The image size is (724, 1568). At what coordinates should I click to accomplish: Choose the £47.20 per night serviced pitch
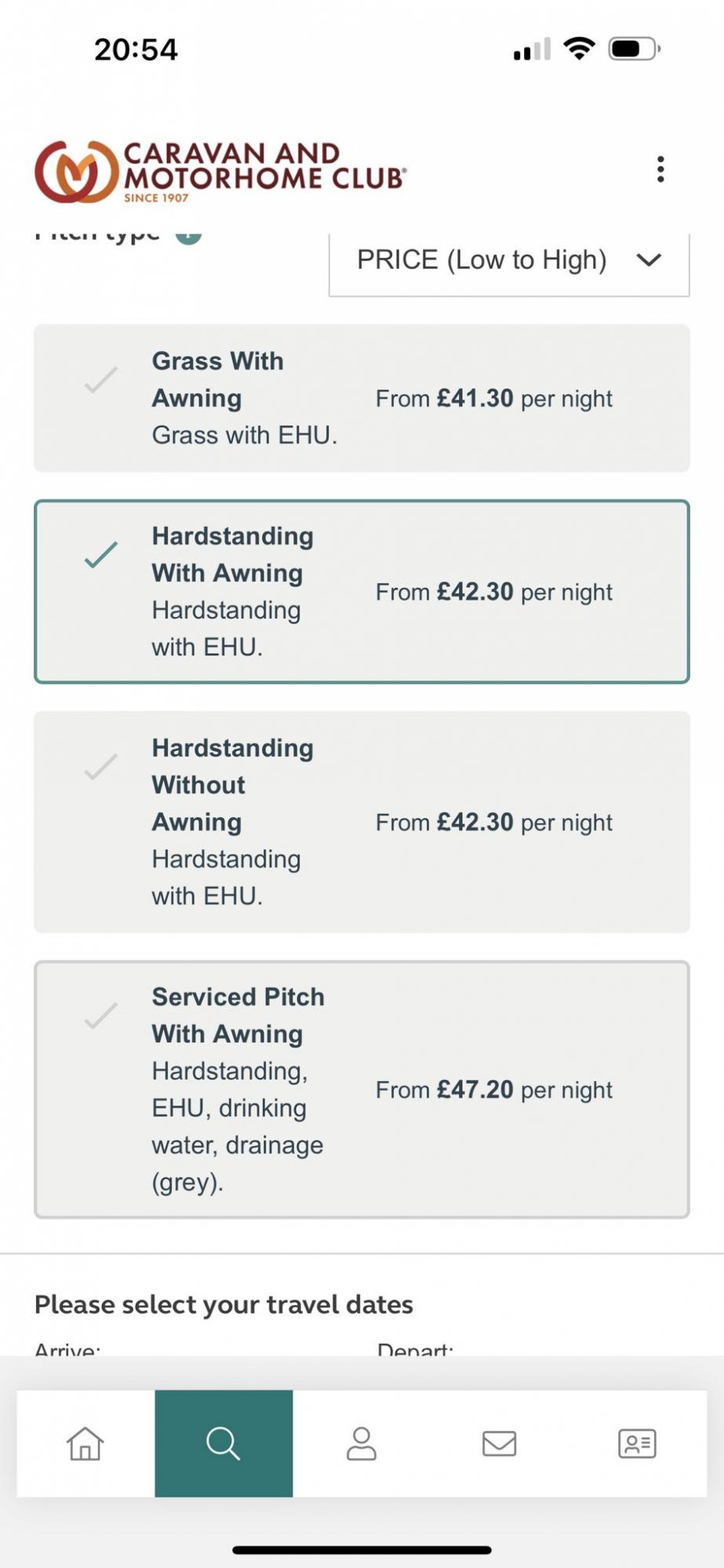point(494,1090)
